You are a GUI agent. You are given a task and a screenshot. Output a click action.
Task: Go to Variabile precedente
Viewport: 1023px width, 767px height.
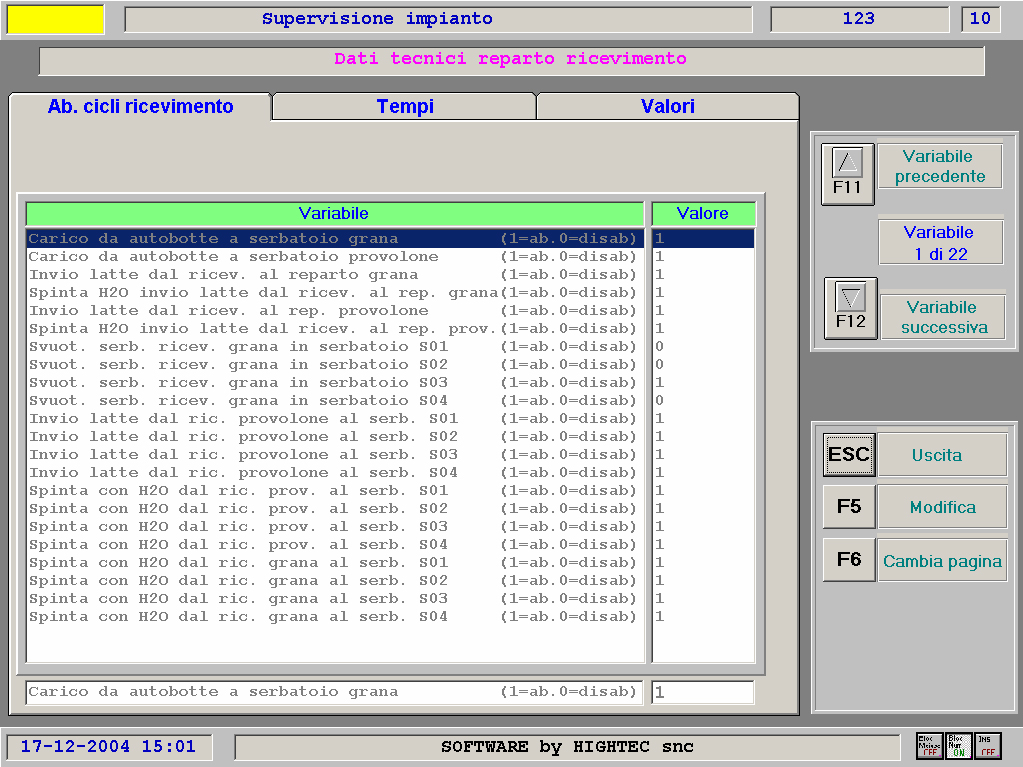[x=939, y=166]
